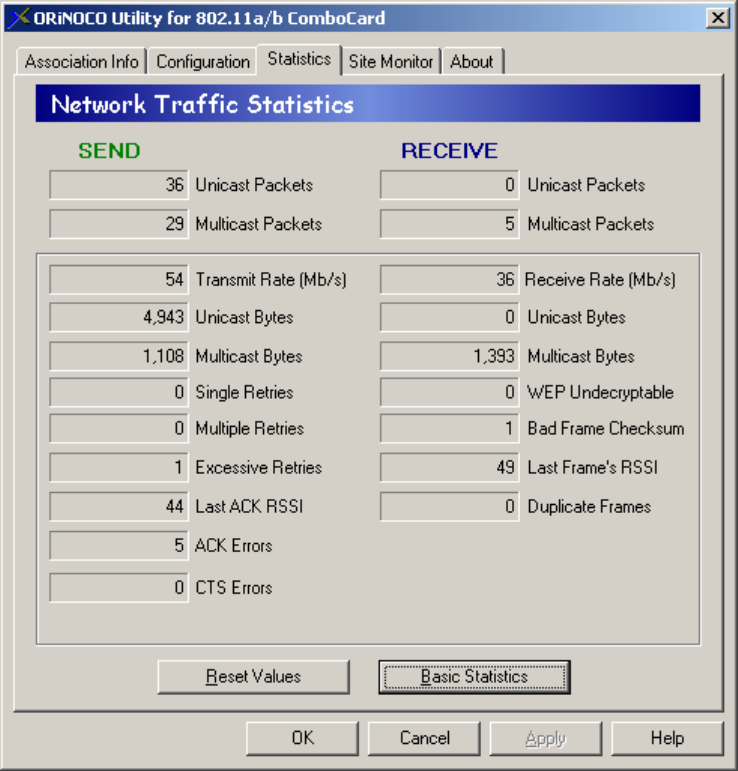Click the Last ACK RSSI label
Viewport: 738px width, 771px height.
point(249,506)
